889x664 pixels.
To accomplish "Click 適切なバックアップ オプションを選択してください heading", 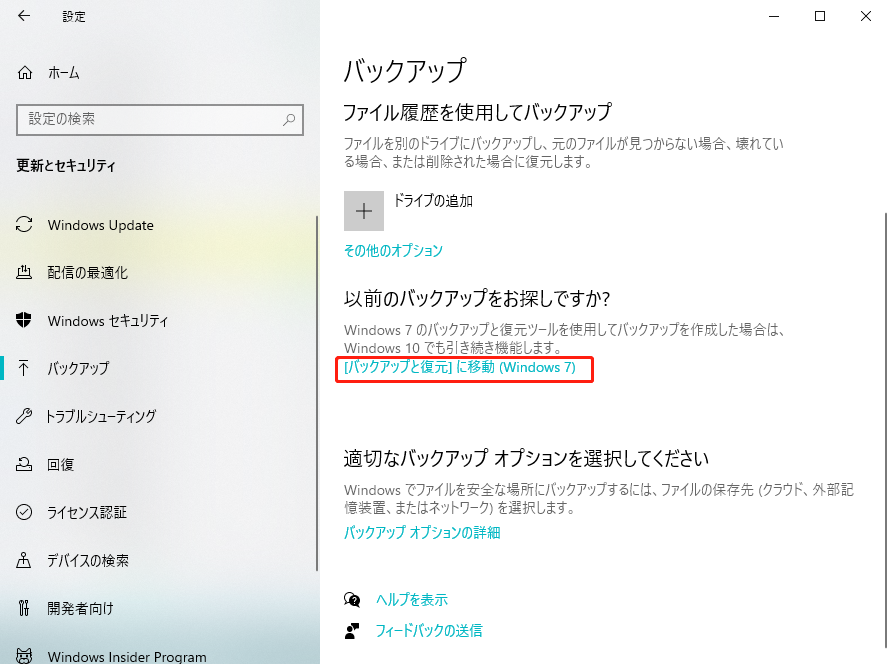I will coord(526,458).
